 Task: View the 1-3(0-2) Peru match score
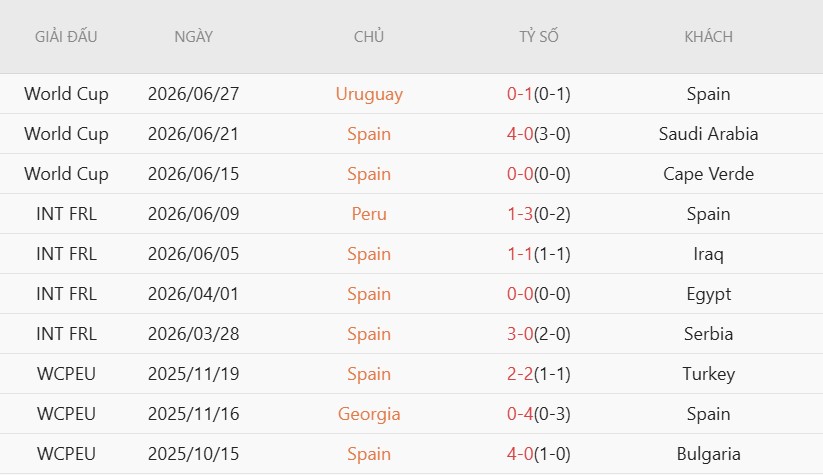point(539,214)
